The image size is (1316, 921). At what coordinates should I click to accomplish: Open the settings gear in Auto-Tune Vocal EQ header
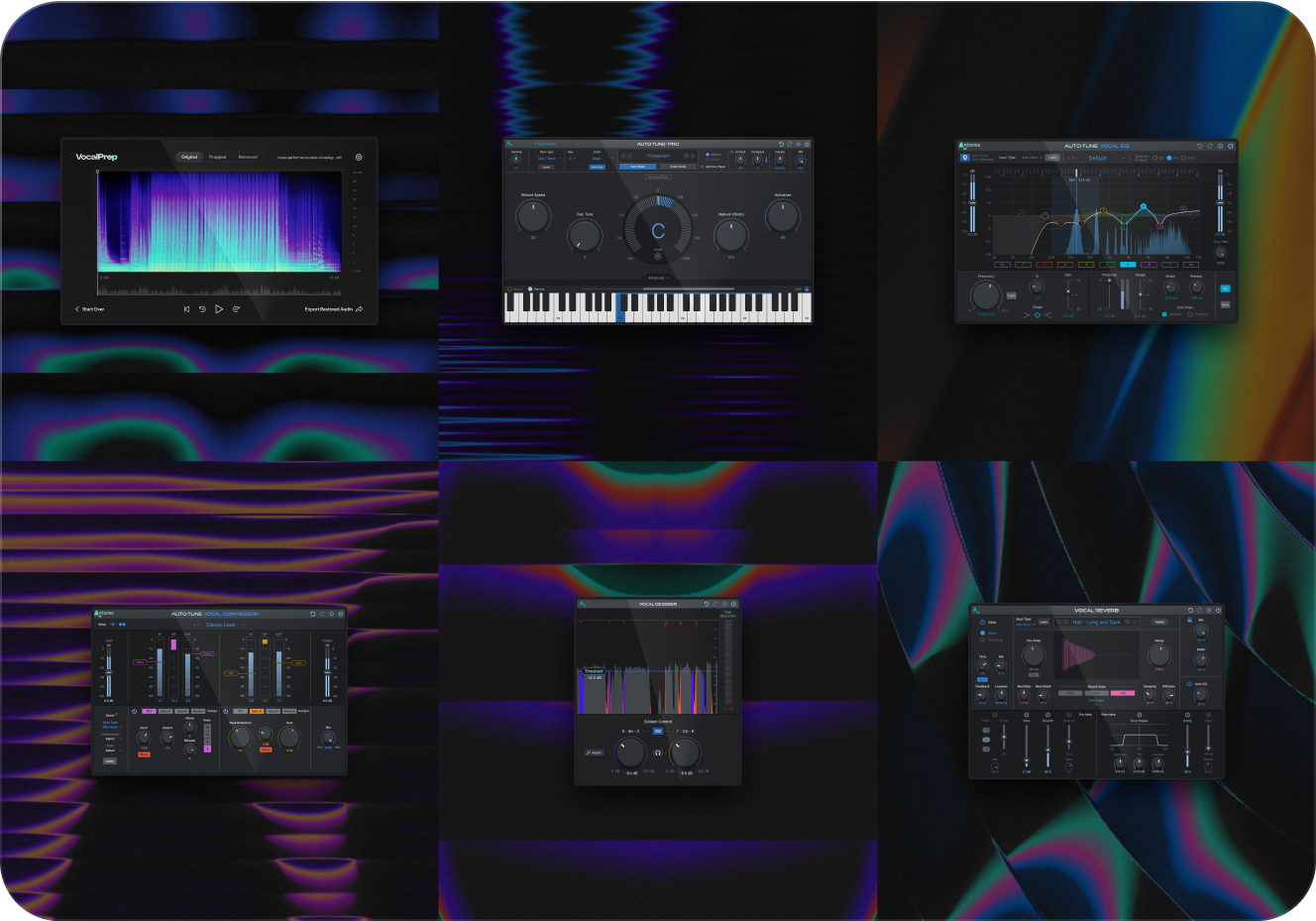[1220, 146]
